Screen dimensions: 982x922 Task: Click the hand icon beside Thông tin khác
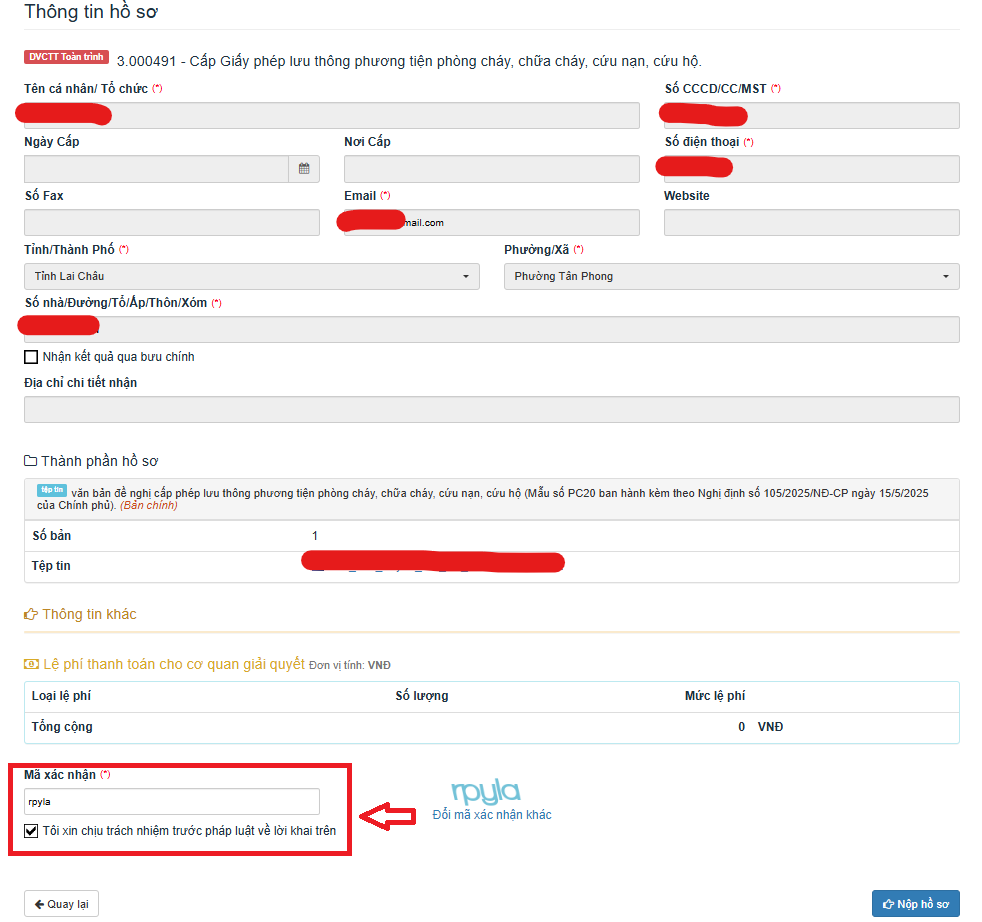coord(31,614)
